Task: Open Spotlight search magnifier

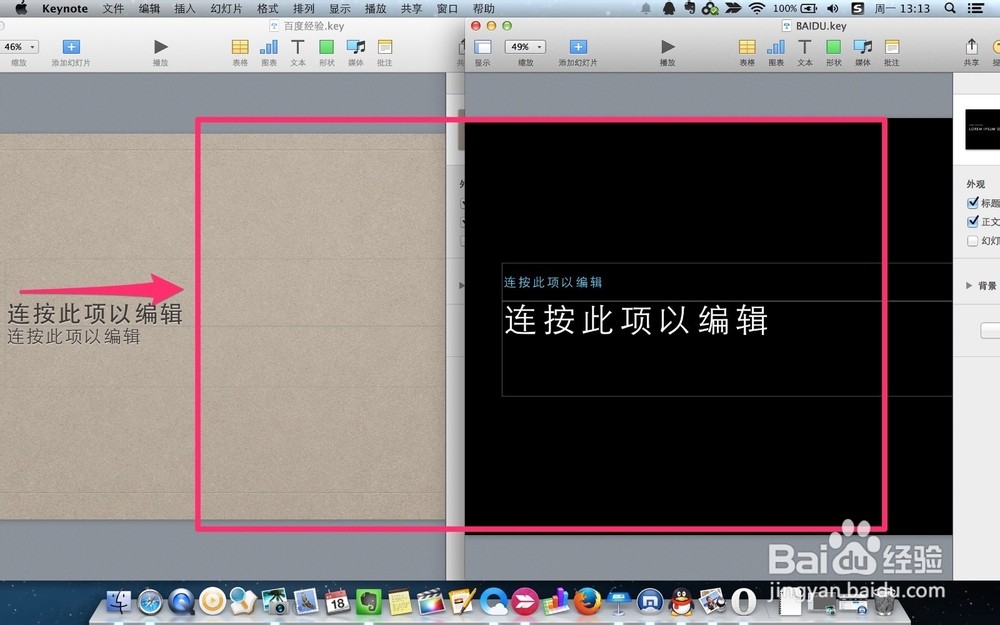Action: (950, 8)
